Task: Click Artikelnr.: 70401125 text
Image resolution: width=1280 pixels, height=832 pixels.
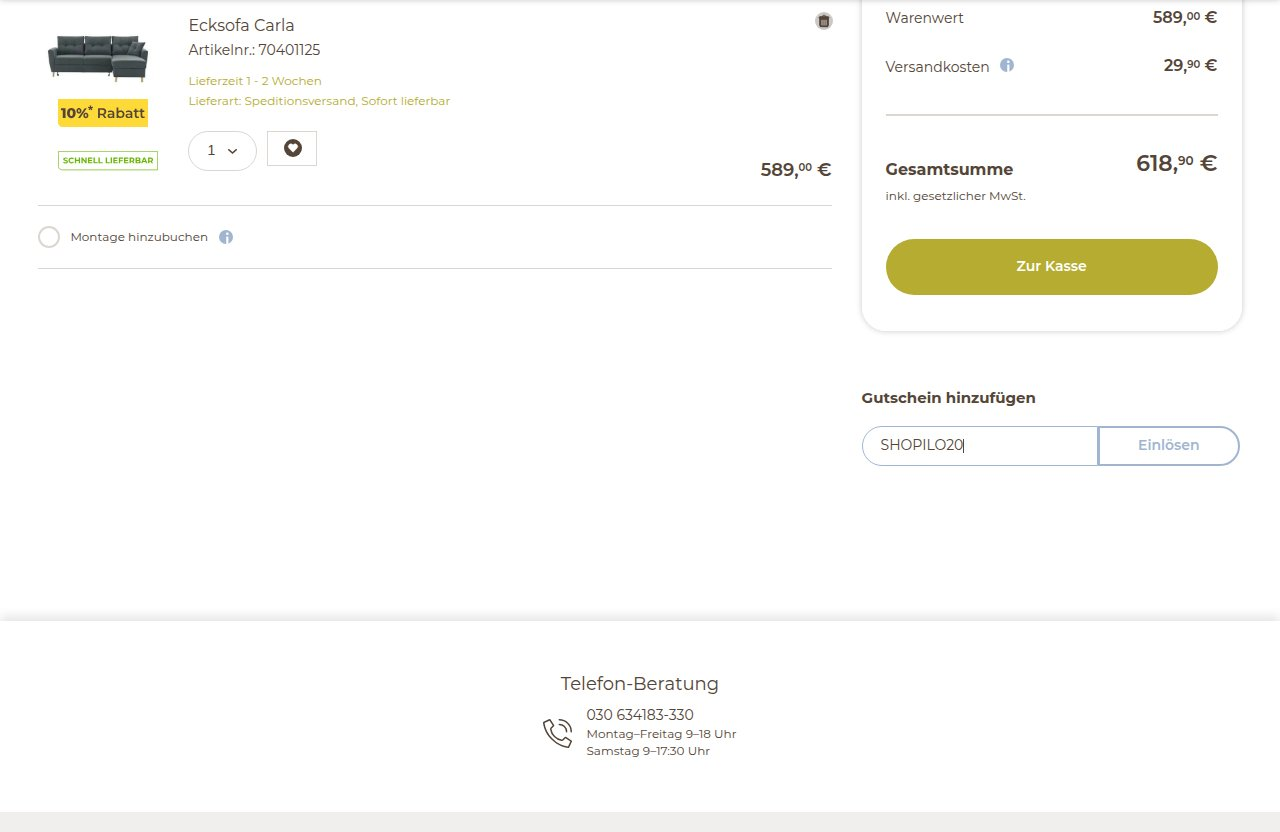Action: point(254,50)
